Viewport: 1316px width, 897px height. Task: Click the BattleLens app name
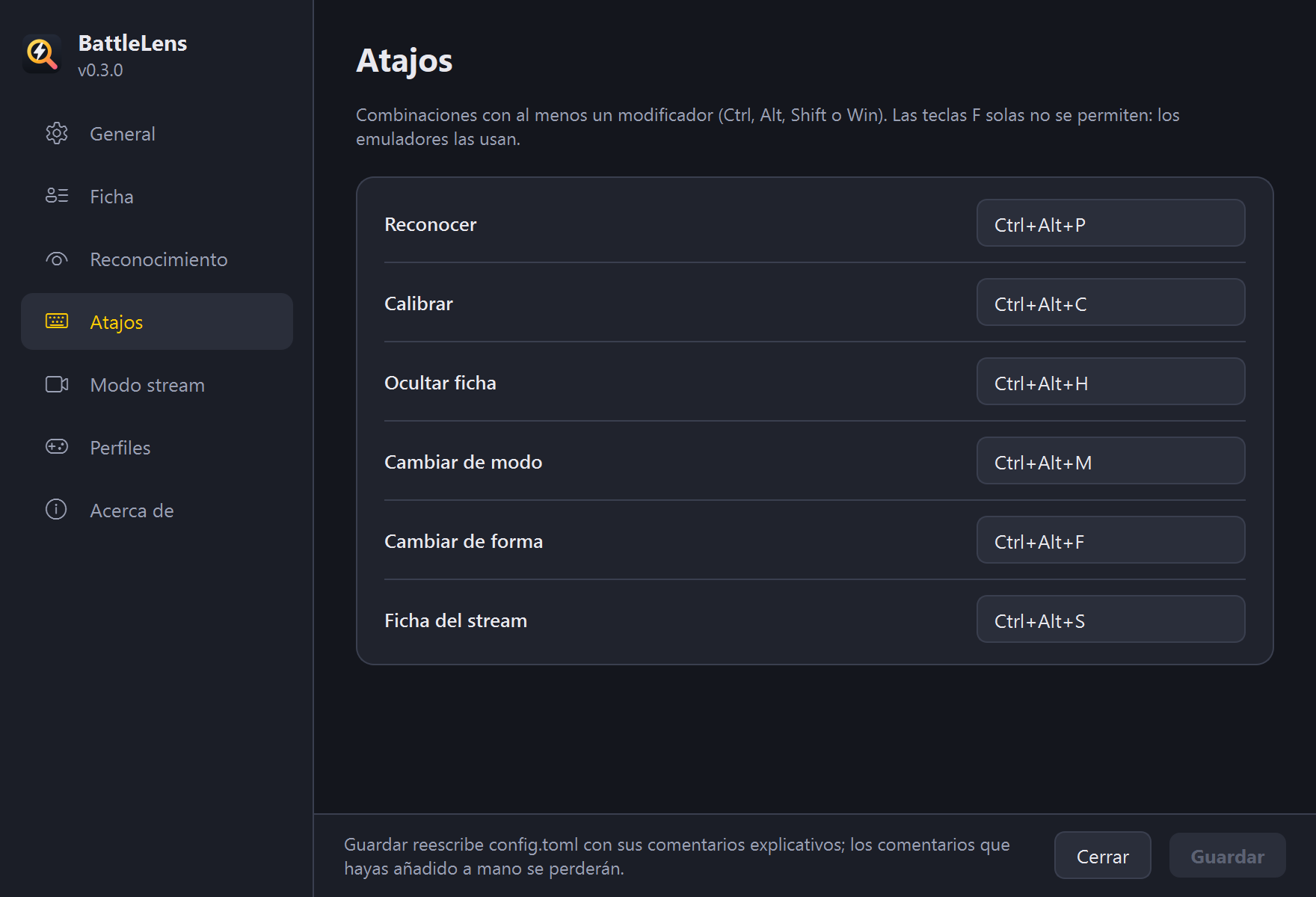pos(132,43)
